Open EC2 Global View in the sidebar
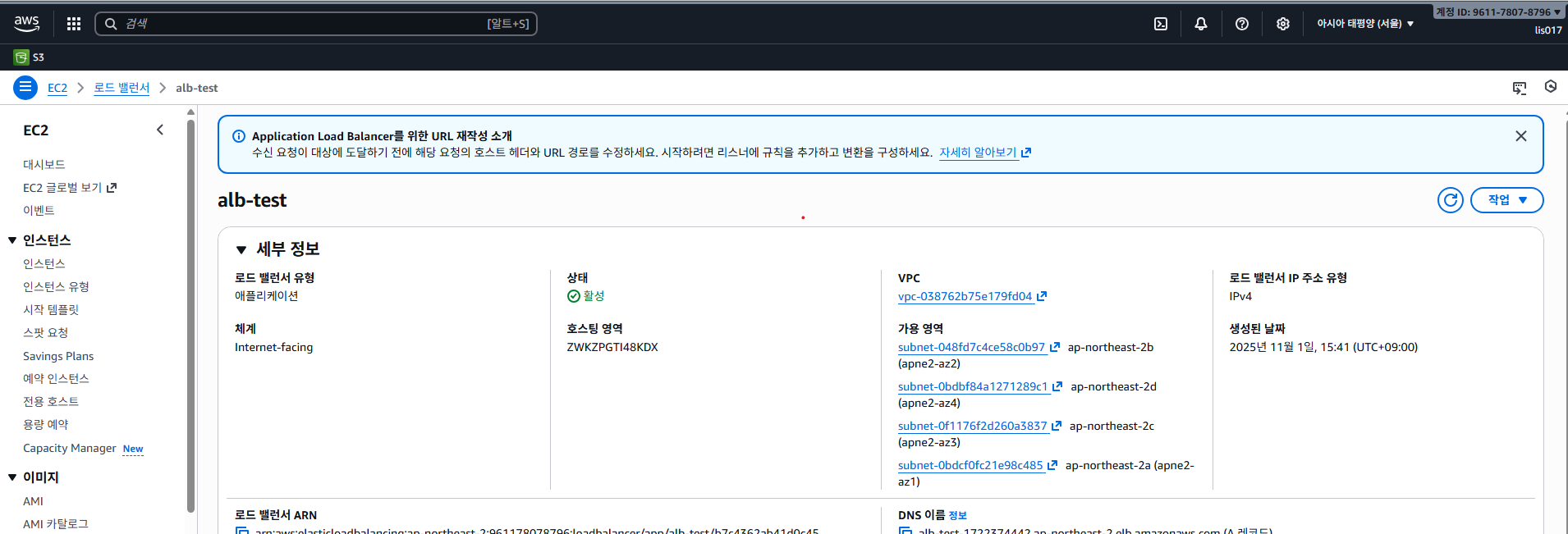 point(62,188)
